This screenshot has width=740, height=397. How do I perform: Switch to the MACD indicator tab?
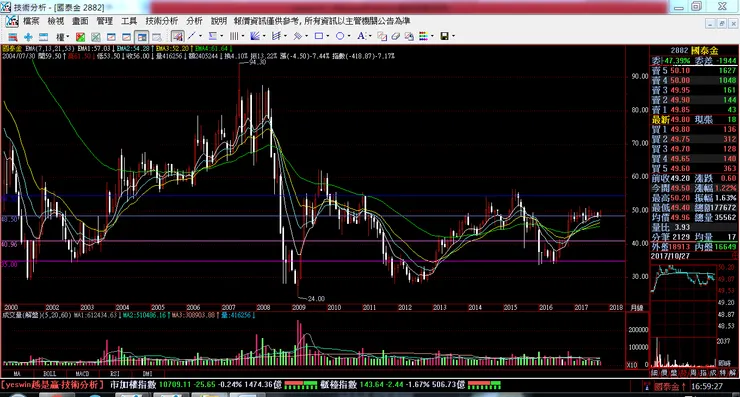tap(82, 373)
